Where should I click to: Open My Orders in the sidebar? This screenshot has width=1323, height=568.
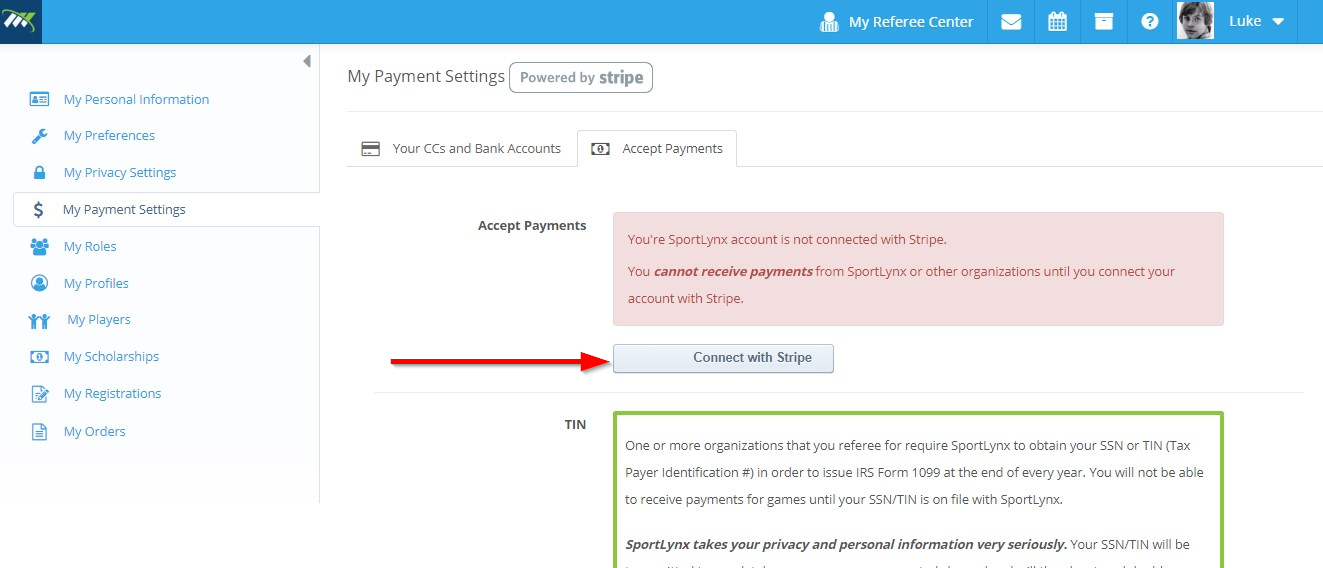click(x=95, y=432)
